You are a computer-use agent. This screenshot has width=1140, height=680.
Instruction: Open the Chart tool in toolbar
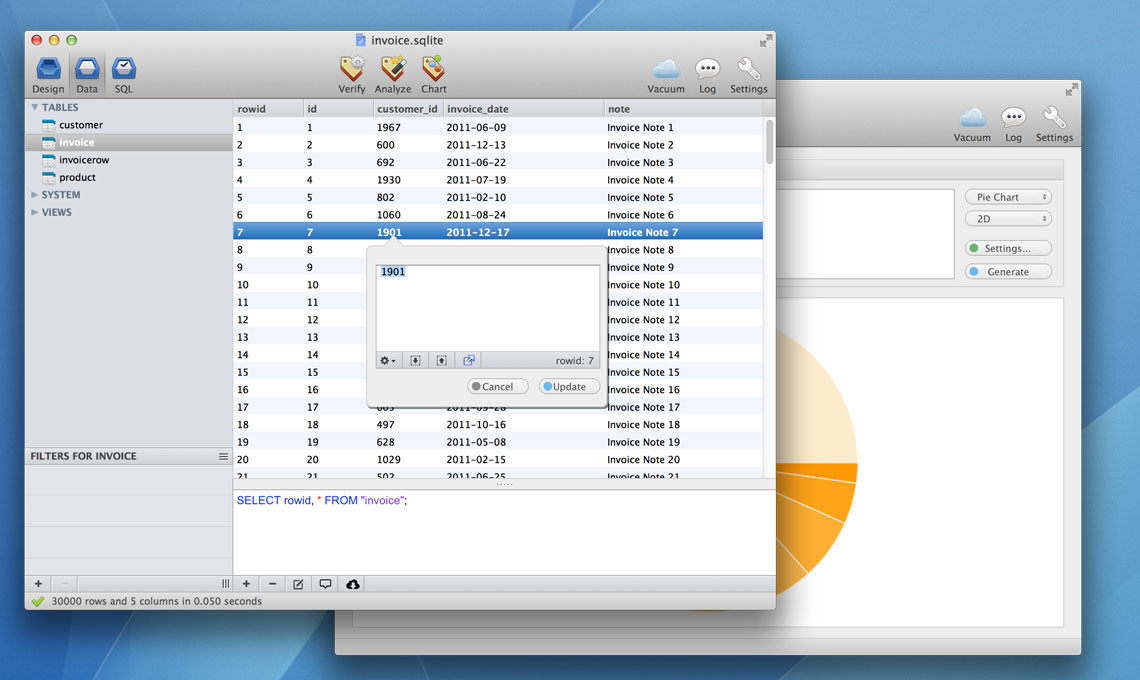click(x=433, y=69)
